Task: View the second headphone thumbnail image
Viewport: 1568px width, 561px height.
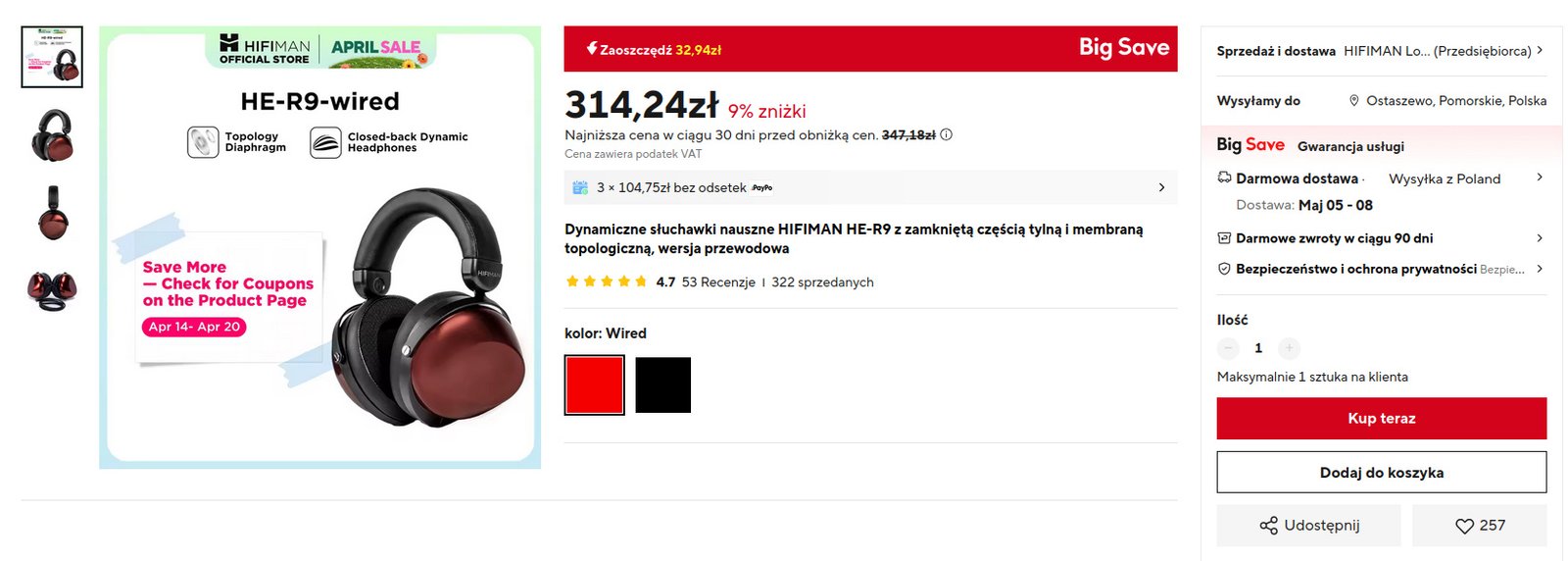Action: (52, 135)
